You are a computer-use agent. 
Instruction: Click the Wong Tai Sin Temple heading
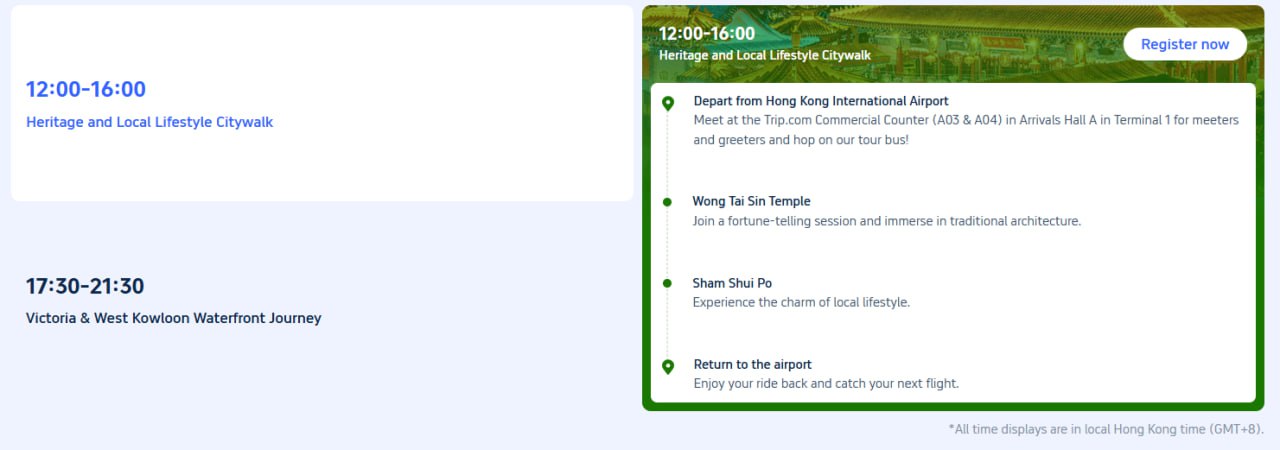pyautogui.click(x=751, y=201)
